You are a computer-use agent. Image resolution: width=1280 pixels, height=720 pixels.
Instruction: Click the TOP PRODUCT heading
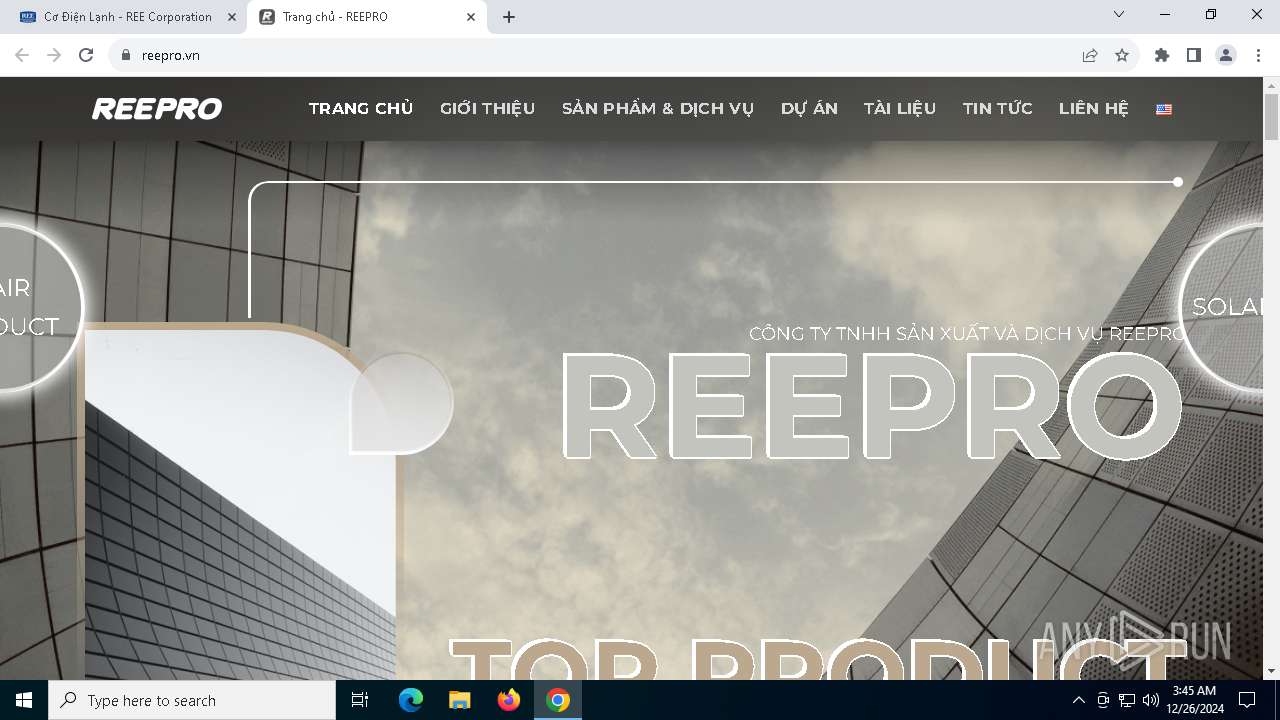(x=817, y=658)
